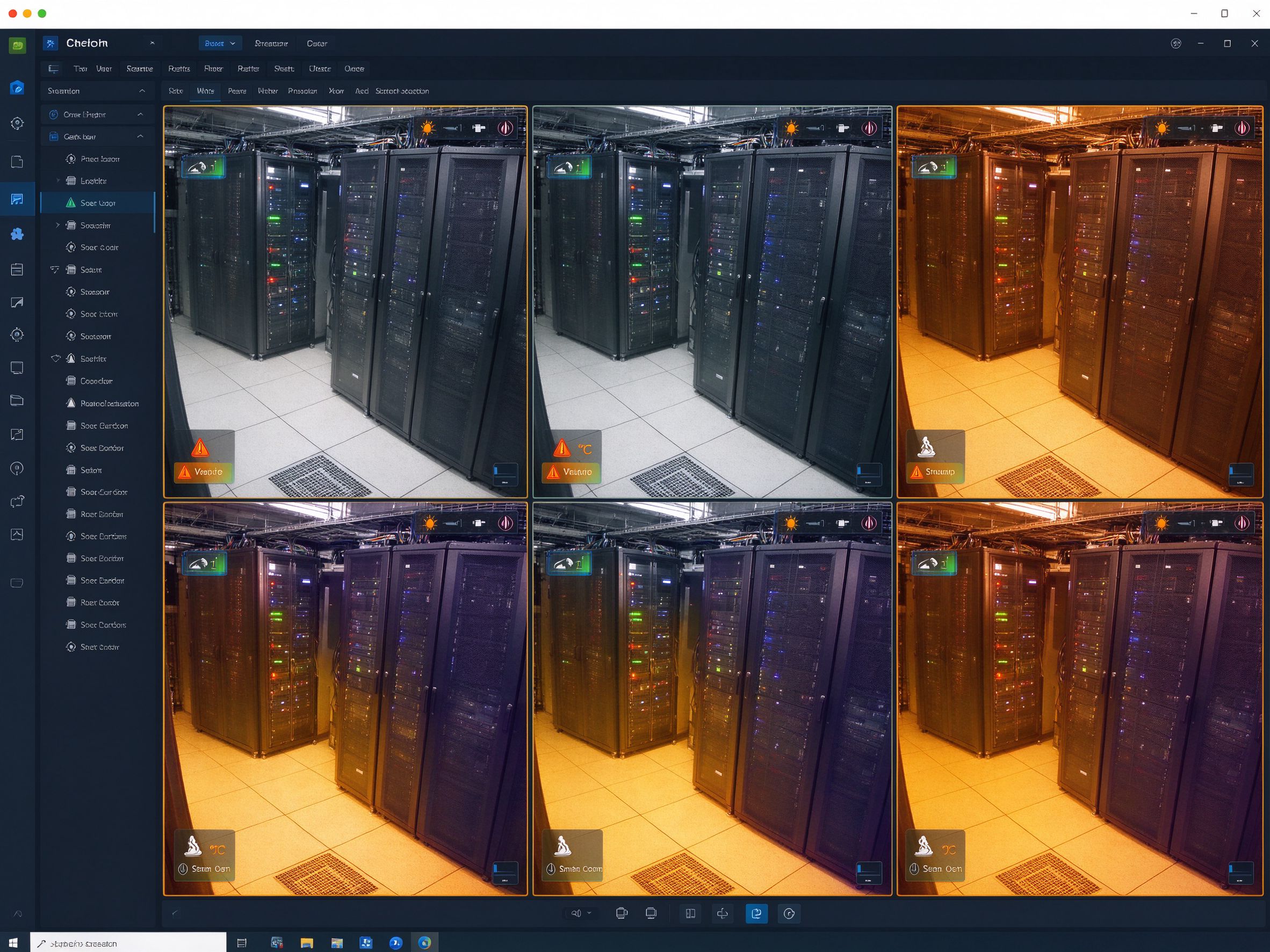The image size is (1270, 952).
Task: Switch to the Wats tab
Action: point(205,91)
